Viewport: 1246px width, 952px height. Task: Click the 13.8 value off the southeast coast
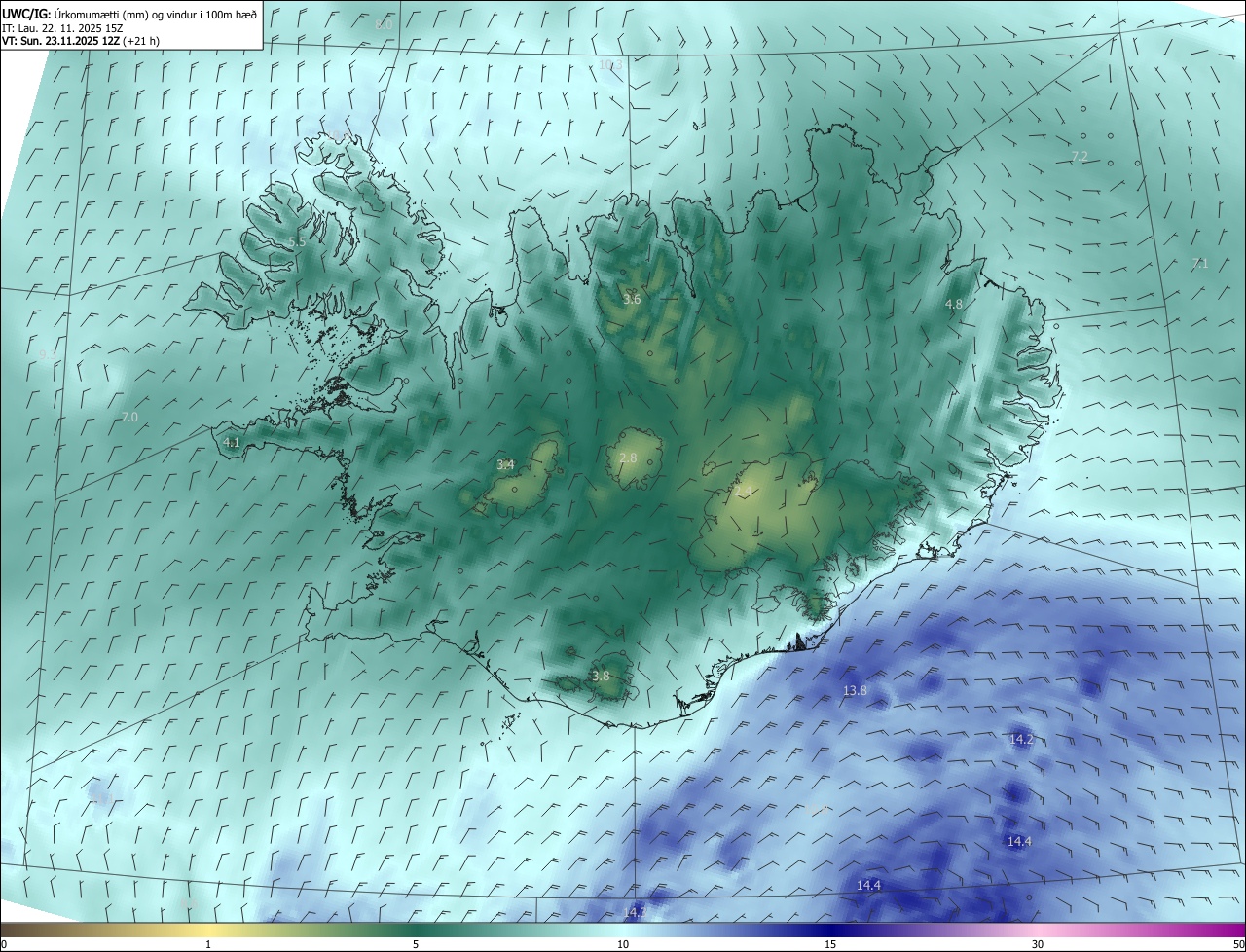855,691
